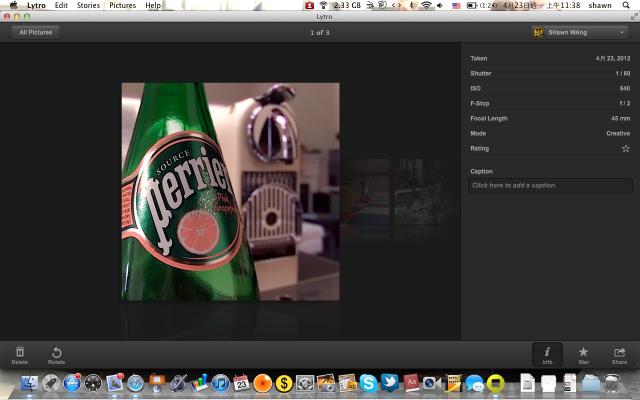Viewport: 640px width, 400px height.
Task: Open the Lytro application menu
Action: (36, 5)
